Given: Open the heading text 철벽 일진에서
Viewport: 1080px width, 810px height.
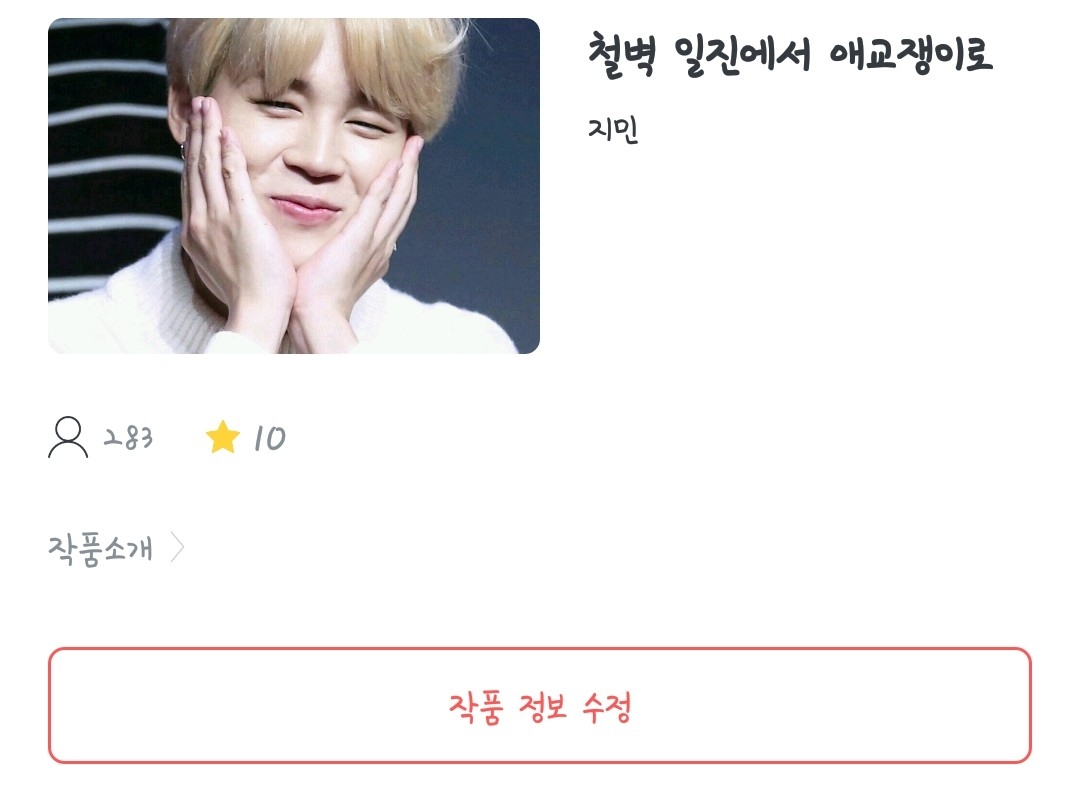Looking at the screenshot, I should (699, 55).
